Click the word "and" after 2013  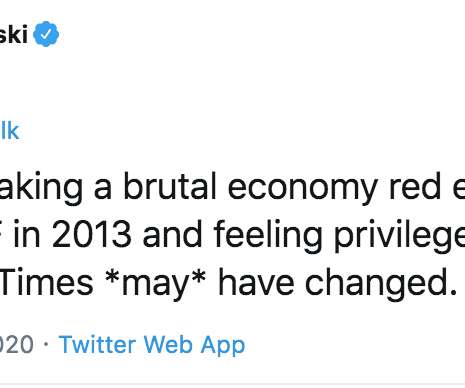tap(172, 234)
